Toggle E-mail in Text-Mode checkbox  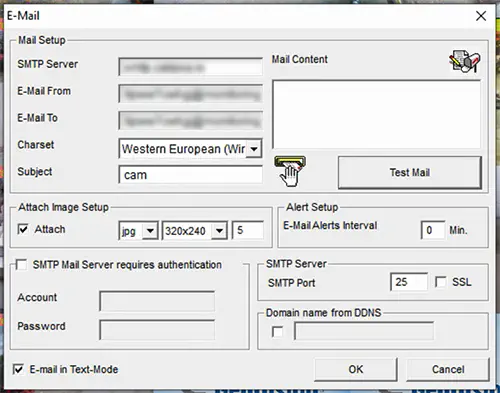click(18, 369)
